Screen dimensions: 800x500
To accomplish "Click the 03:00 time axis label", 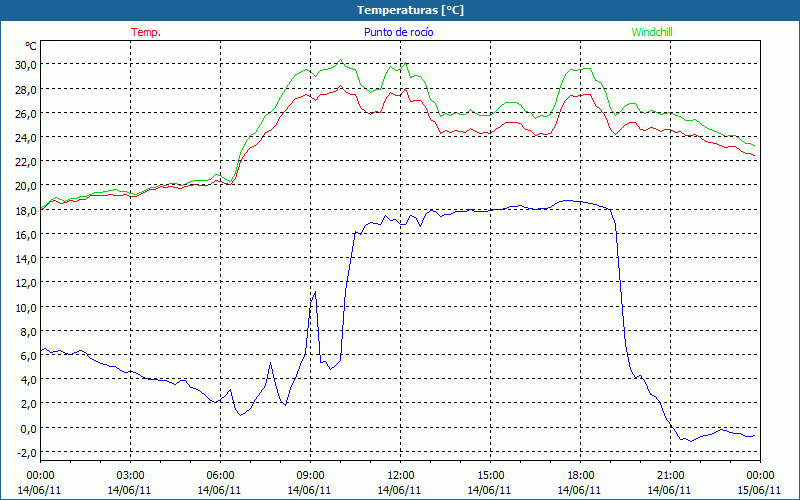I will click(x=130, y=476).
